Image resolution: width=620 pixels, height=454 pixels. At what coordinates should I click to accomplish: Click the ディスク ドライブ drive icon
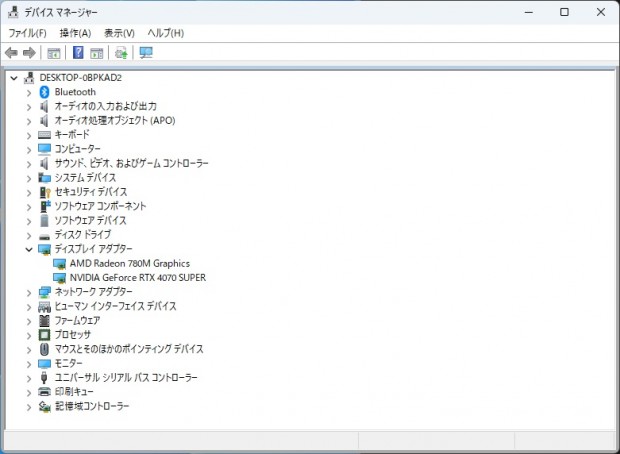click(x=44, y=236)
